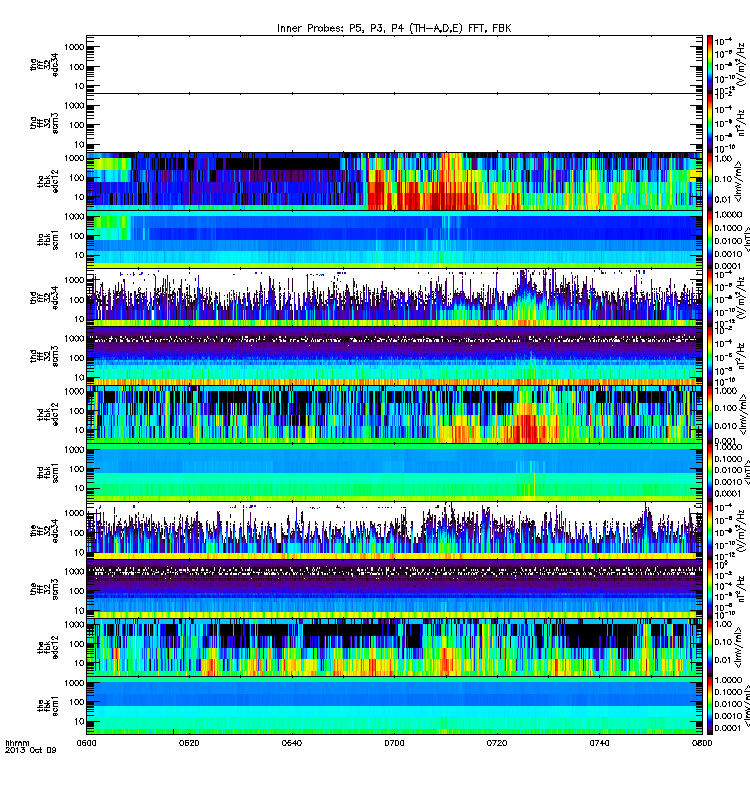
Task: Click the "the fbk scm1" panel label
Action: (48, 705)
